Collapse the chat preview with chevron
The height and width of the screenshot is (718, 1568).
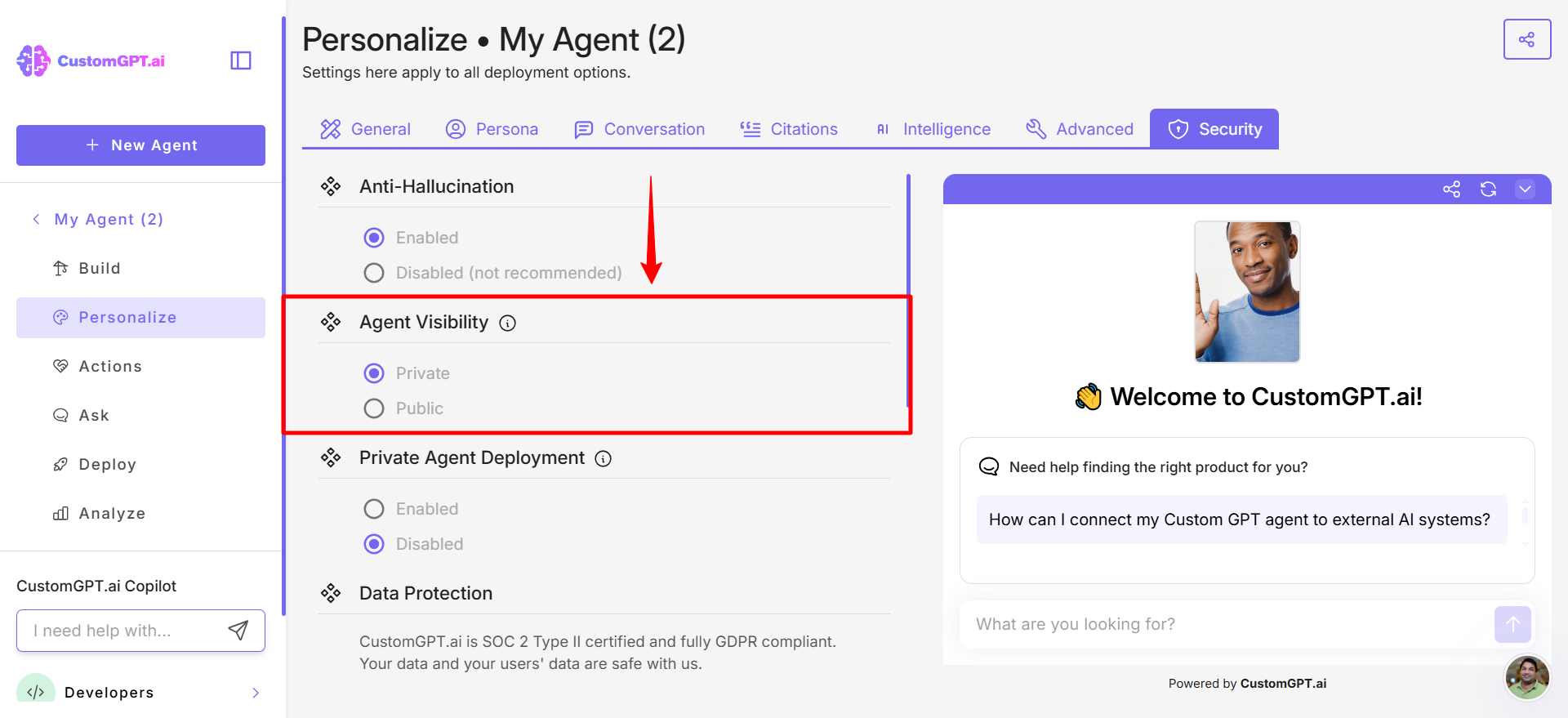(1525, 190)
